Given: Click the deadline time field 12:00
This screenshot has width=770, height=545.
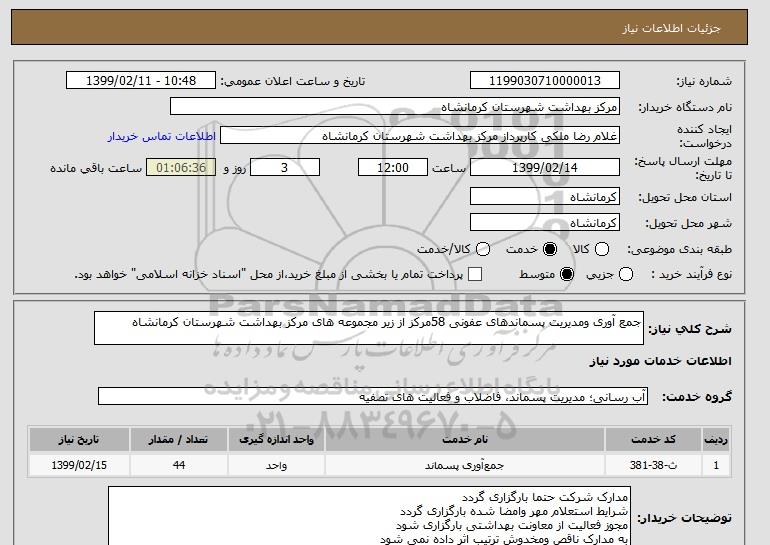Looking at the screenshot, I should [x=393, y=167].
